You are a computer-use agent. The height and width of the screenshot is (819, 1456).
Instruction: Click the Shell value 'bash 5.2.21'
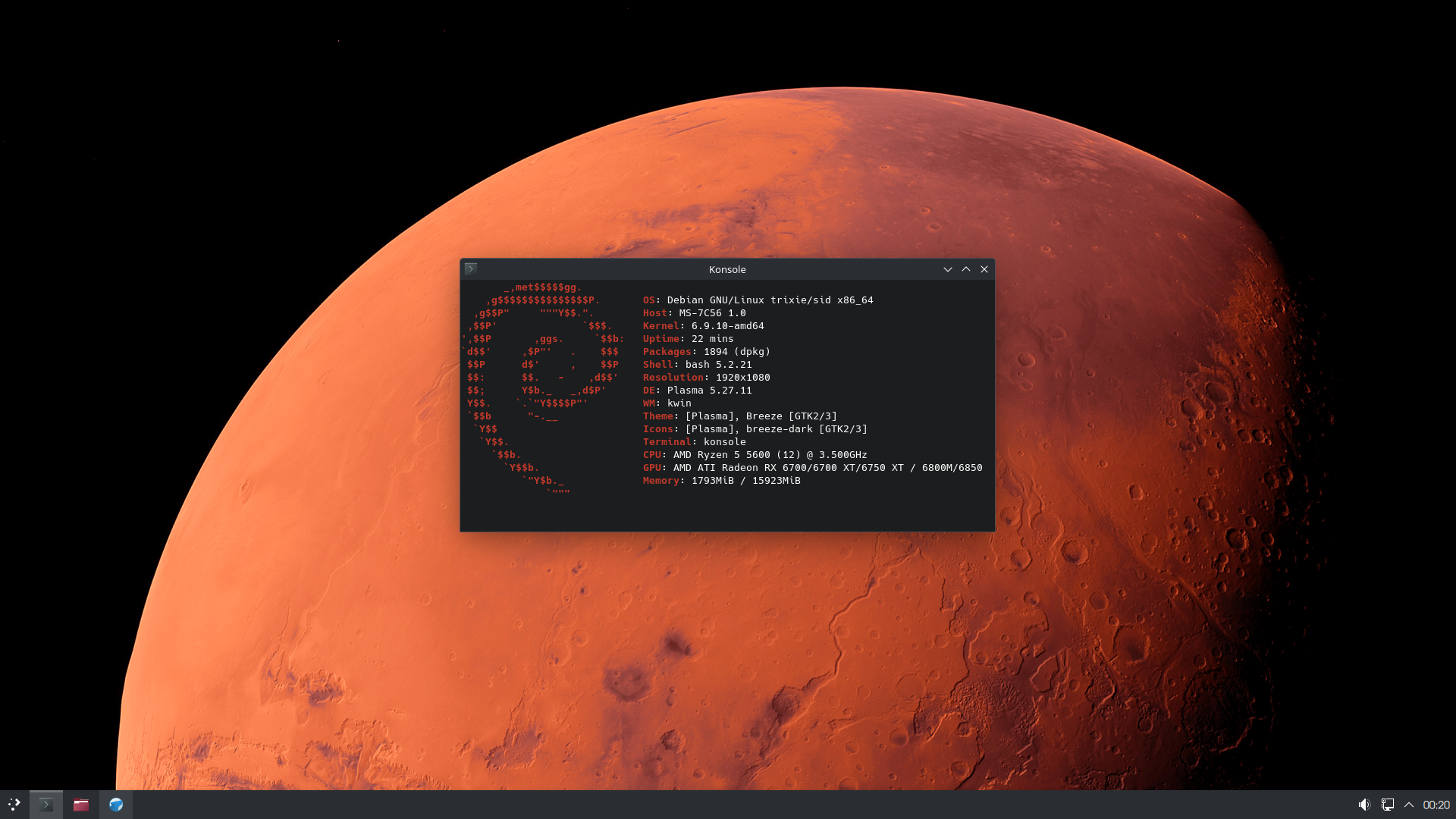pyautogui.click(x=718, y=365)
